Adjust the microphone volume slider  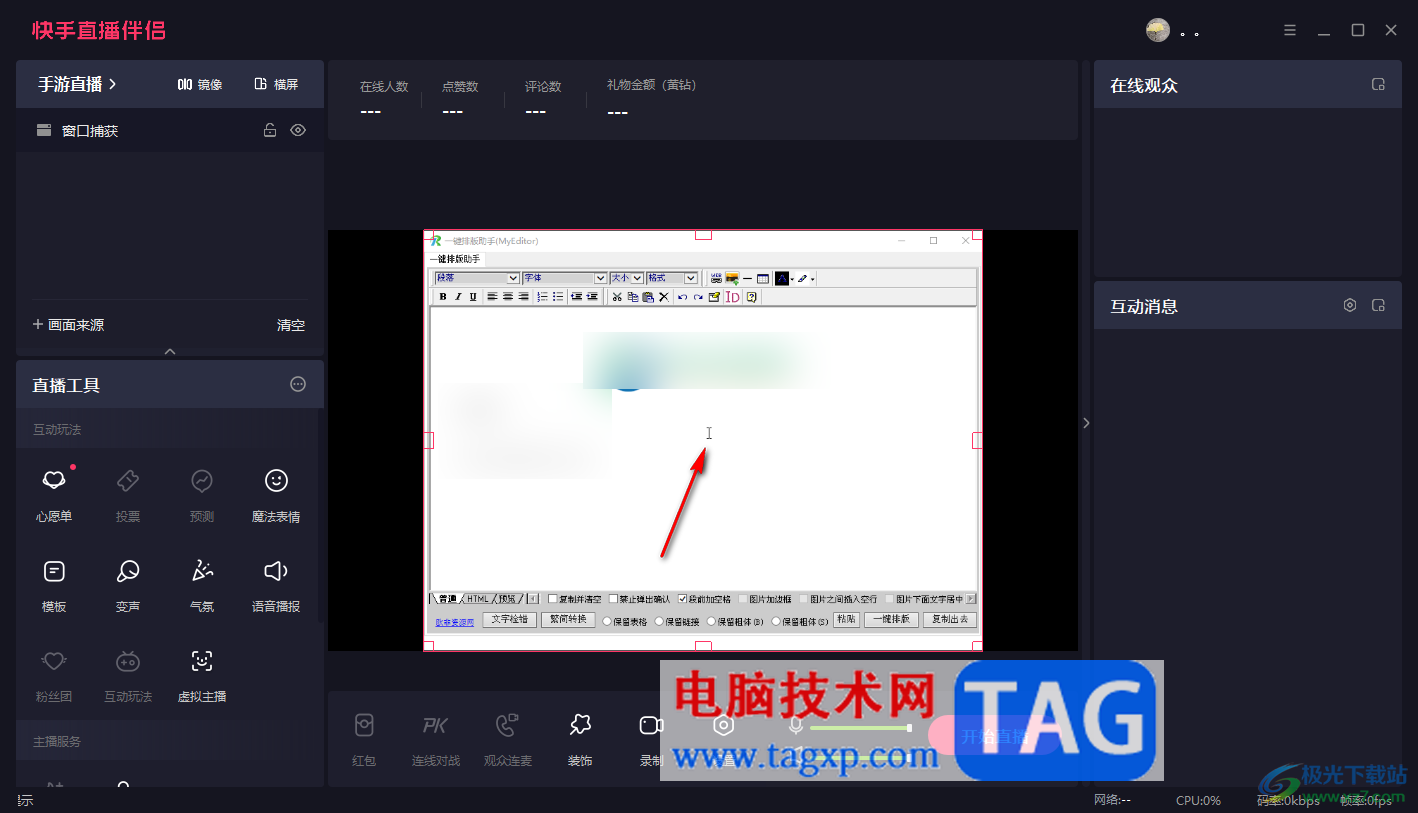860,728
